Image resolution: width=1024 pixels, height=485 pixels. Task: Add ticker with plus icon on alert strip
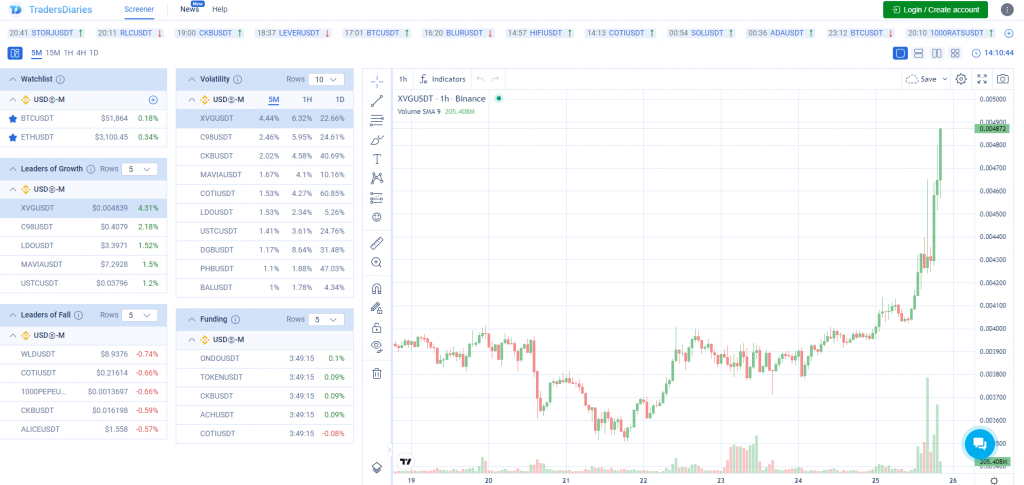pos(1009,33)
